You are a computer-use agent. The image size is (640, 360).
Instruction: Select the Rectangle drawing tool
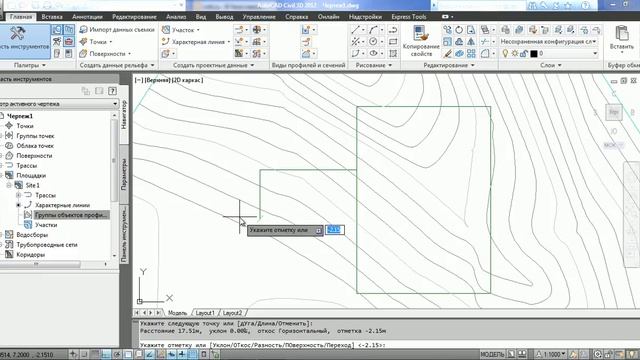[393, 42]
